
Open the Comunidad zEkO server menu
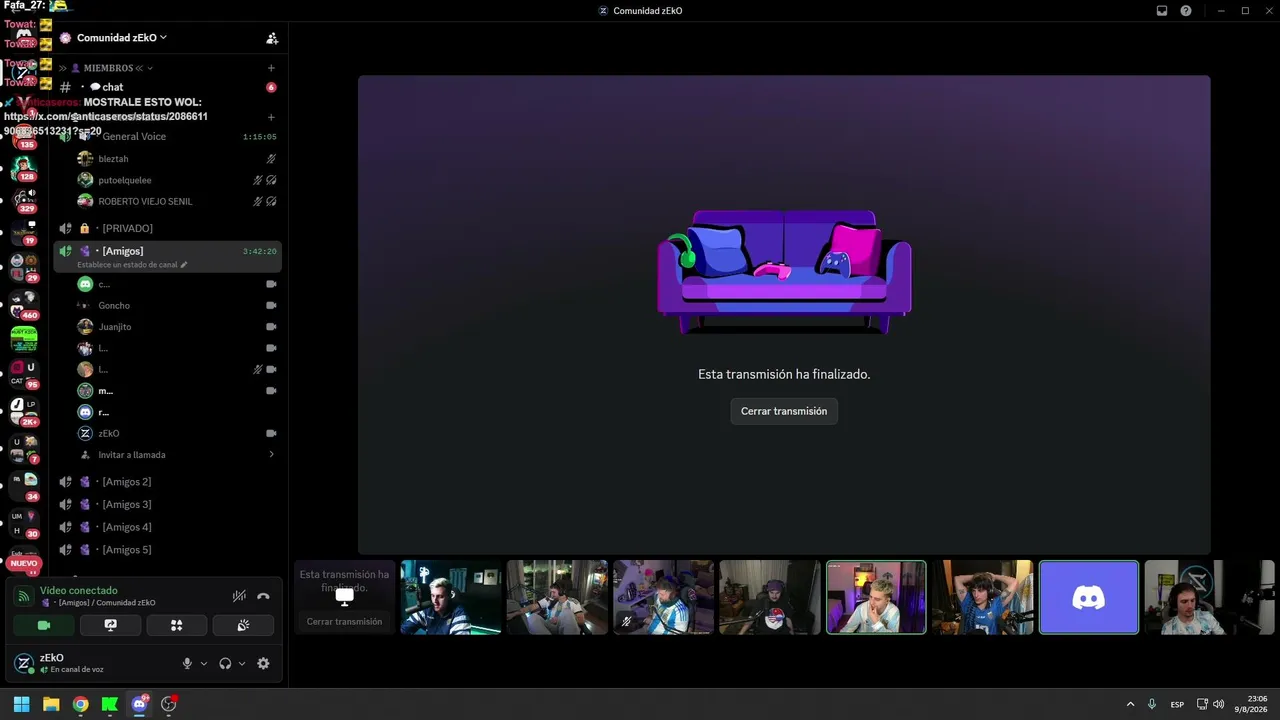tap(121, 38)
